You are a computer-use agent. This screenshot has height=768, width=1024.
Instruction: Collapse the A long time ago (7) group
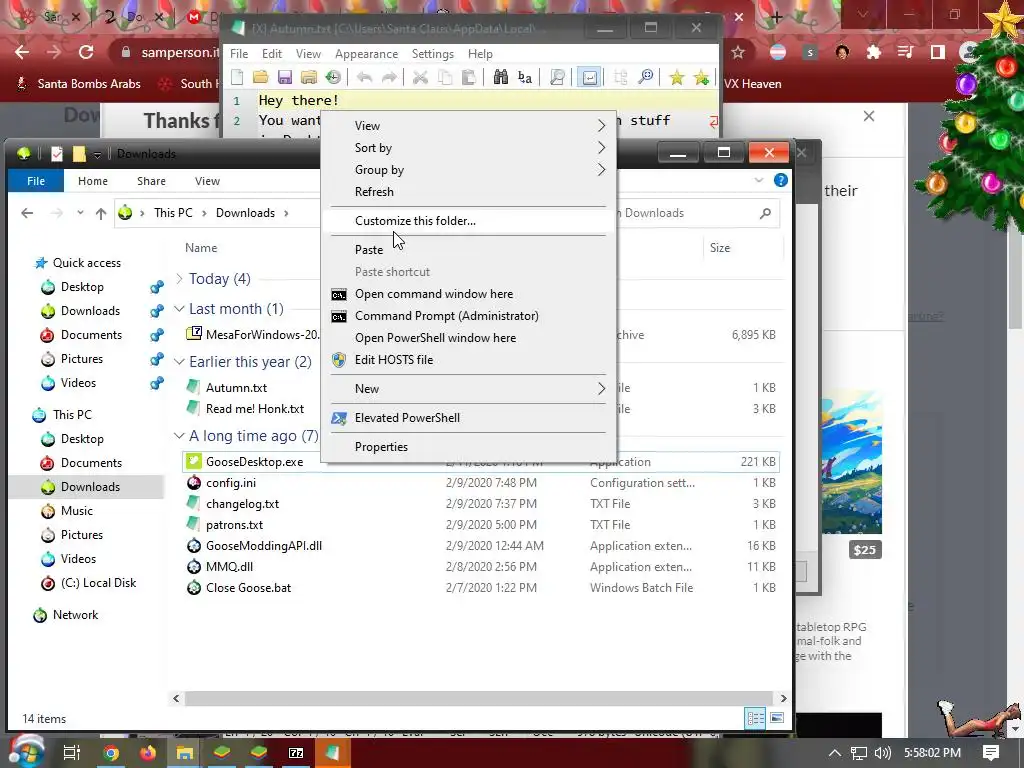pos(179,436)
